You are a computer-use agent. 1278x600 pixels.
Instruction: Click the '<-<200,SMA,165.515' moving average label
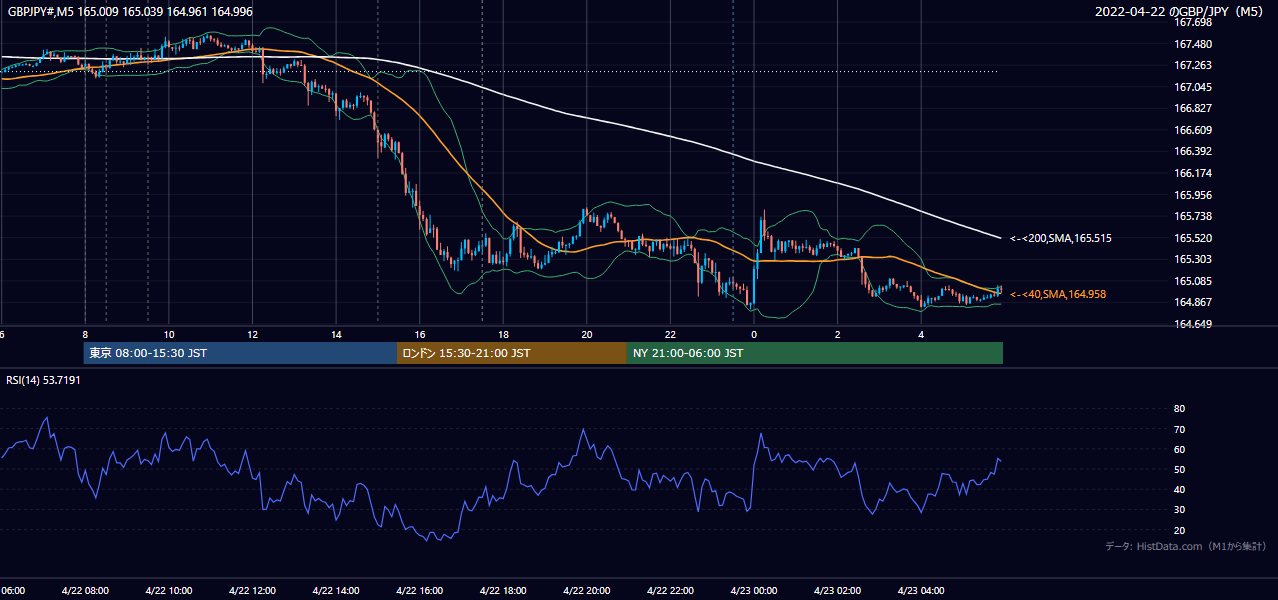point(1061,238)
